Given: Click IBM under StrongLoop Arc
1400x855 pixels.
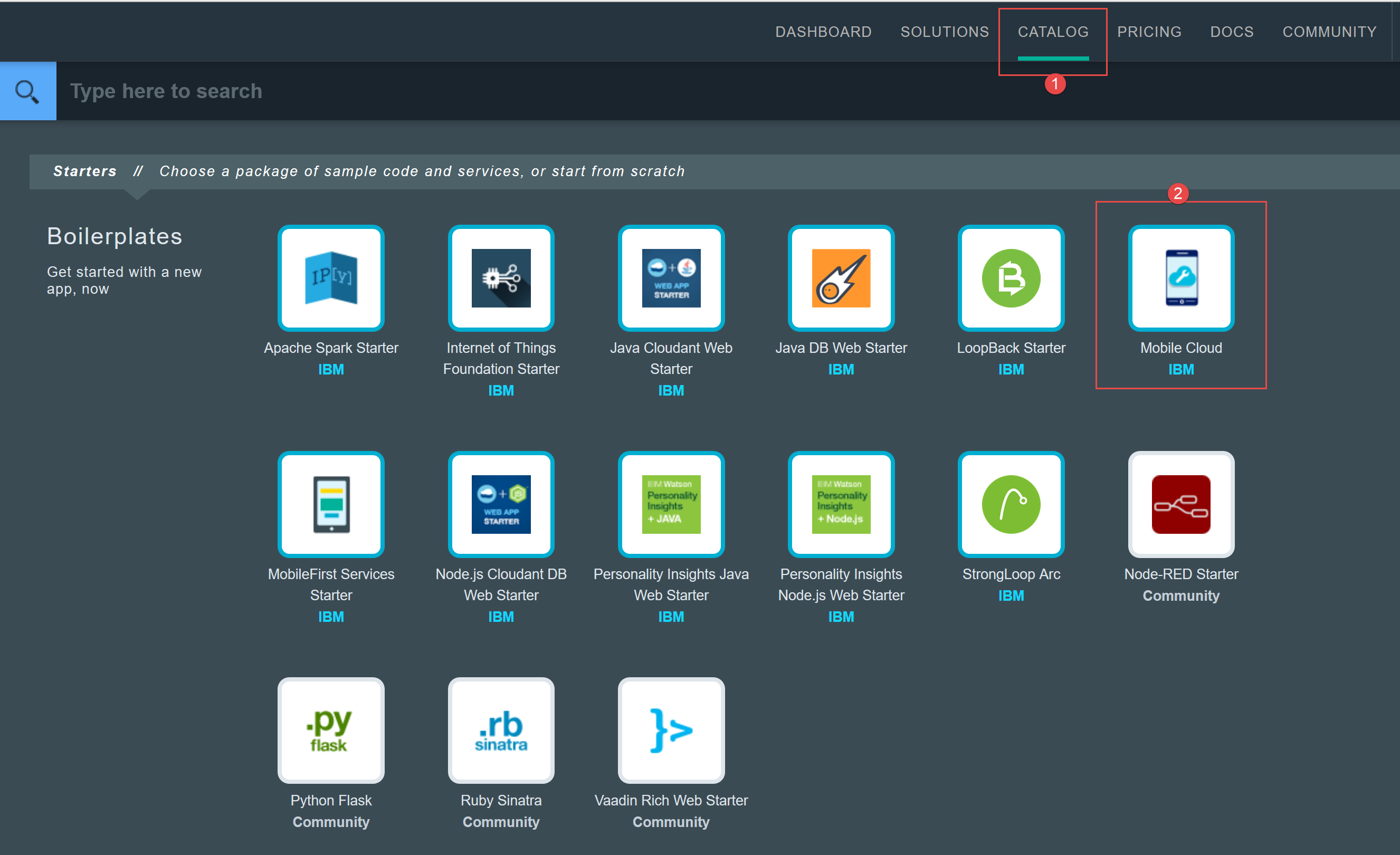Looking at the screenshot, I should (1011, 595).
